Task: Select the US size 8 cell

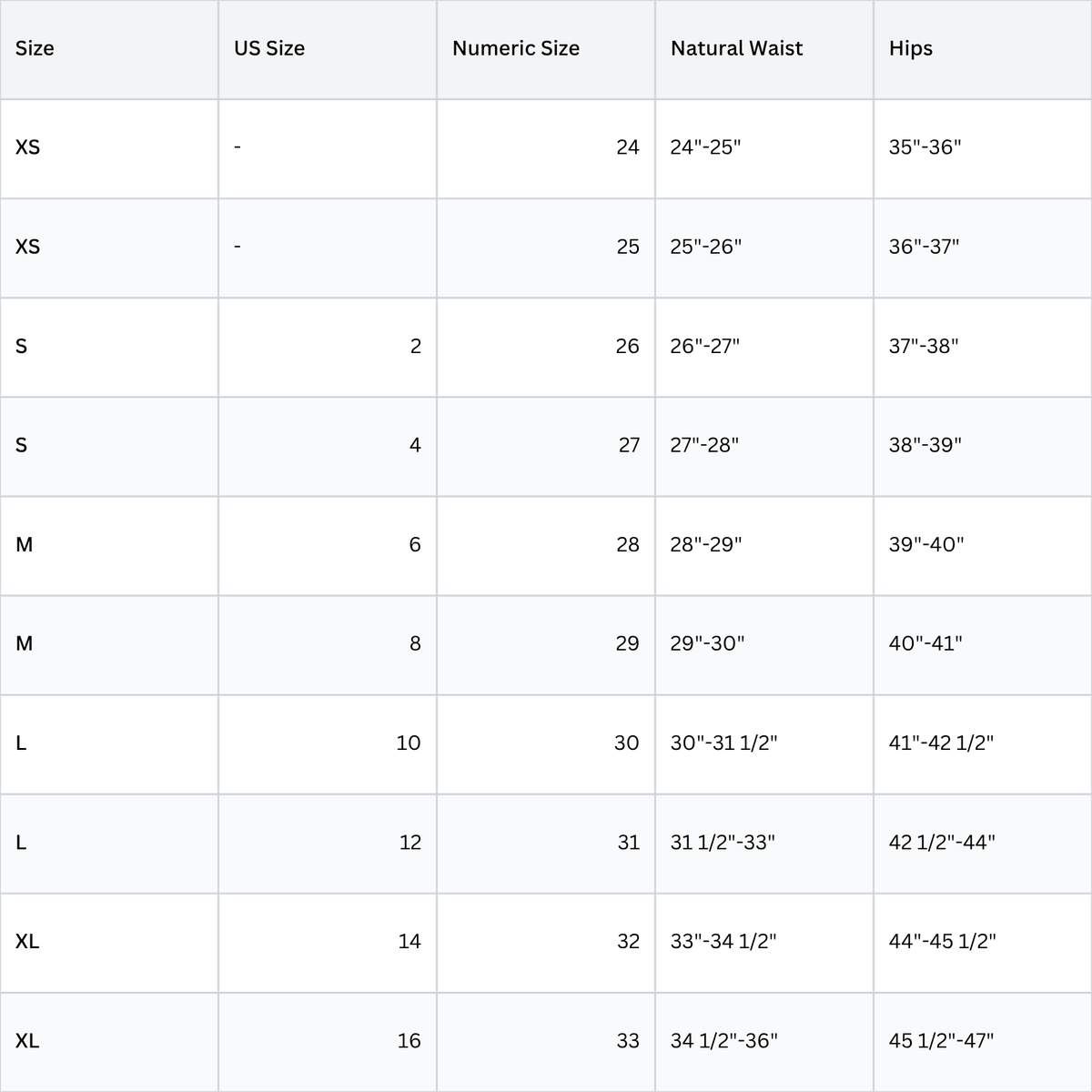Action: [328, 644]
